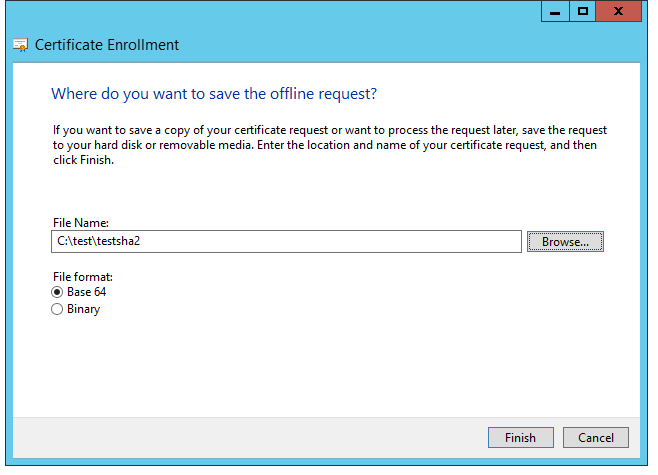Click the "File Name:" label
Screen dimensions: 658x475
click(x=80, y=222)
